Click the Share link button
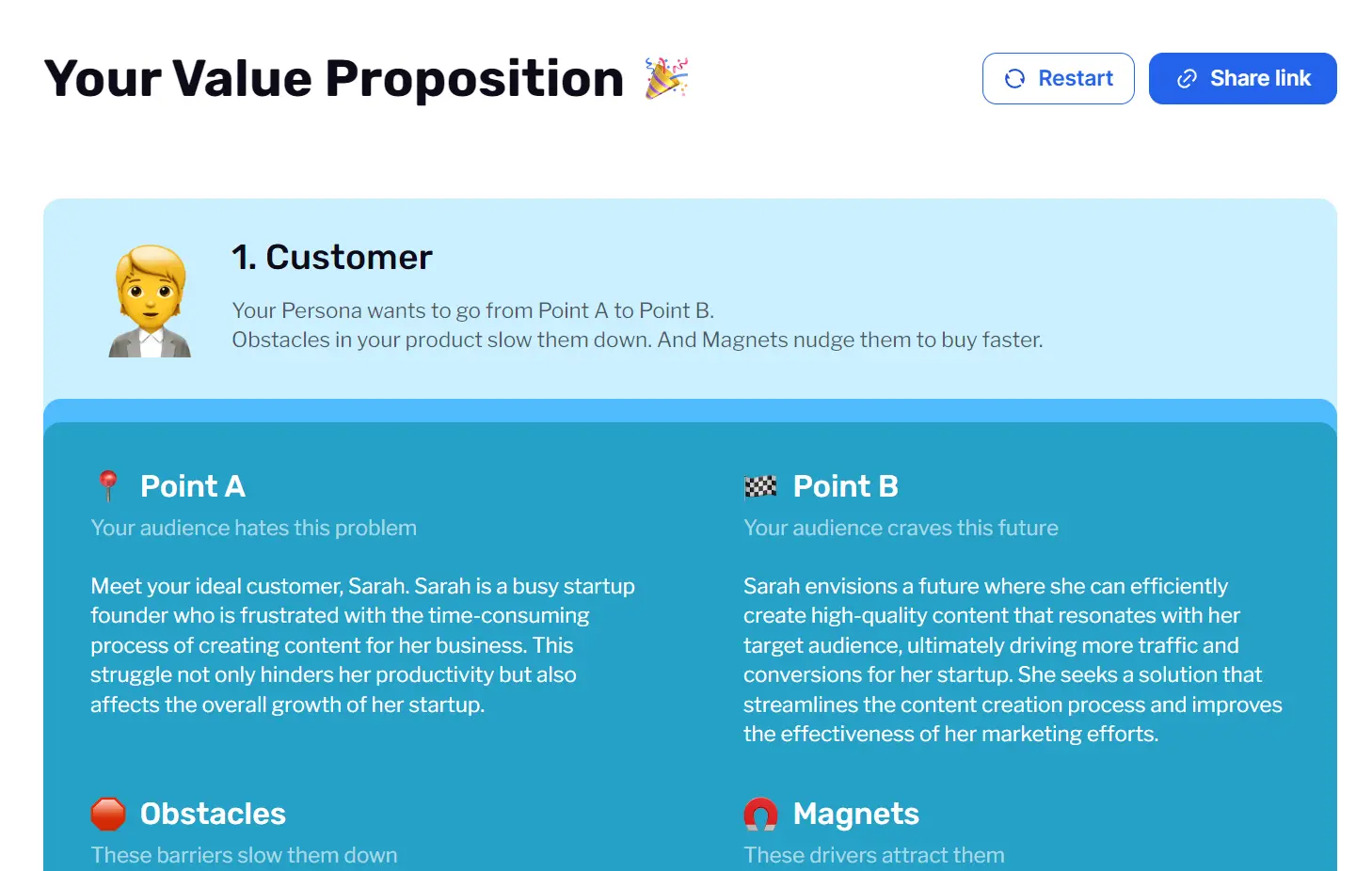The image size is (1372, 871). [x=1242, y=78]
